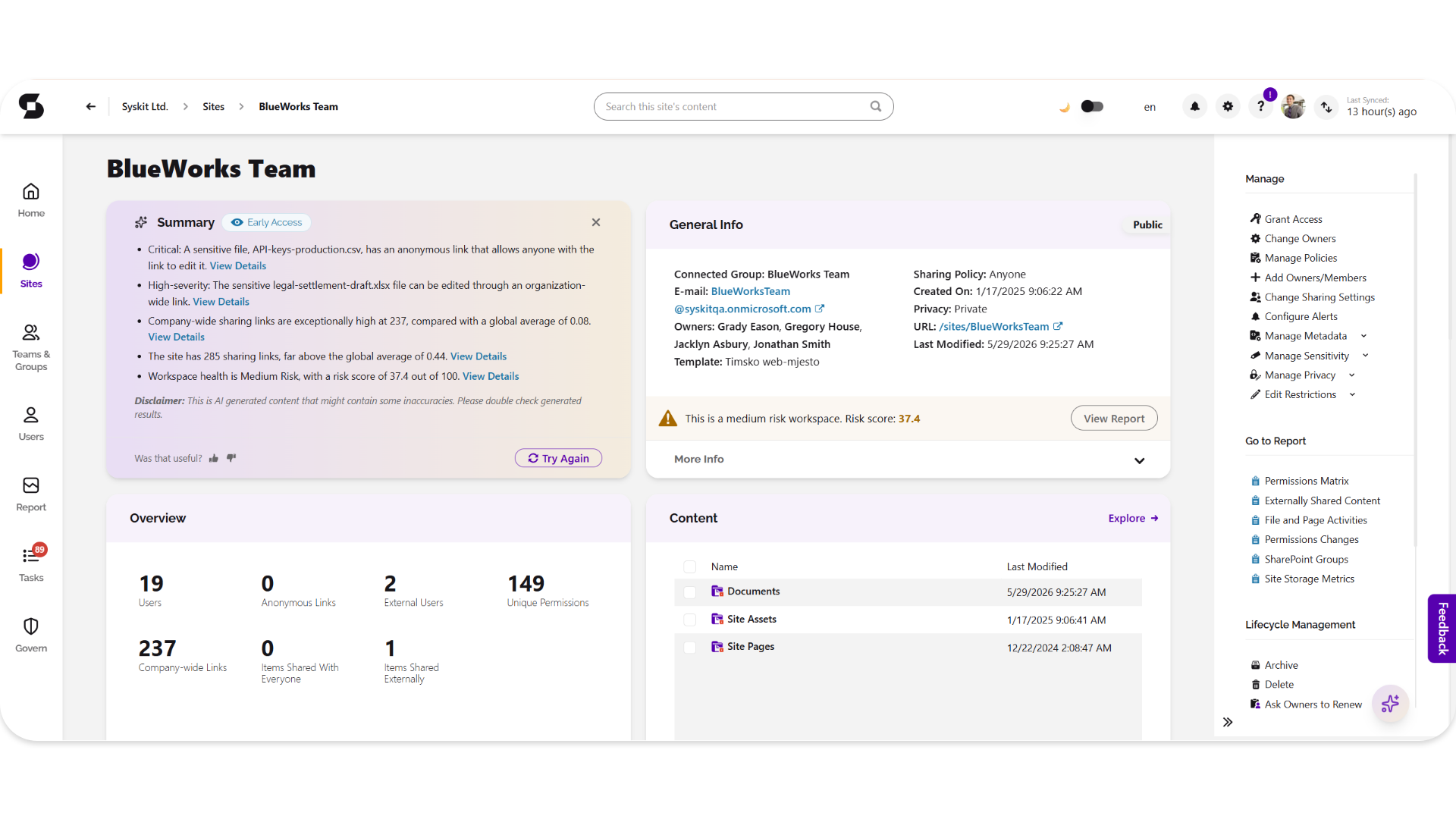The image size is (1456, 819).
Task: Open help question mark icon
Action: click(x=1261, y=107)
